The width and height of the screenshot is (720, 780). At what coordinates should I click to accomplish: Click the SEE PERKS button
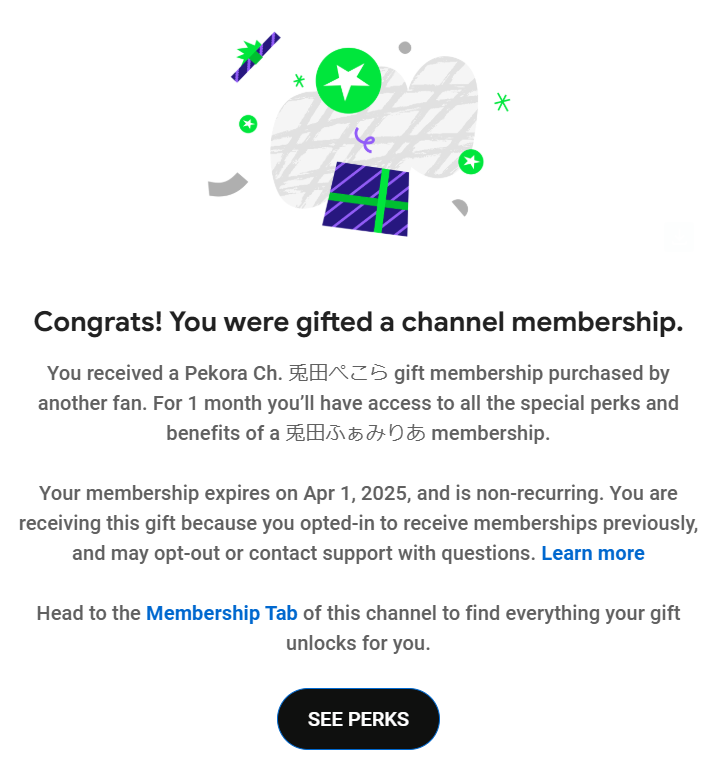coord(358,719)
